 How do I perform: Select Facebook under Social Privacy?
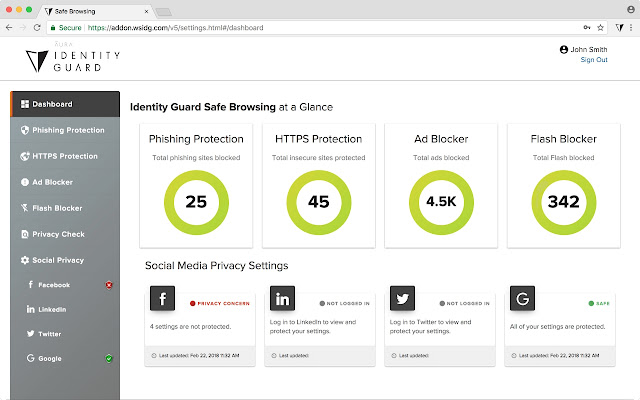54,285
